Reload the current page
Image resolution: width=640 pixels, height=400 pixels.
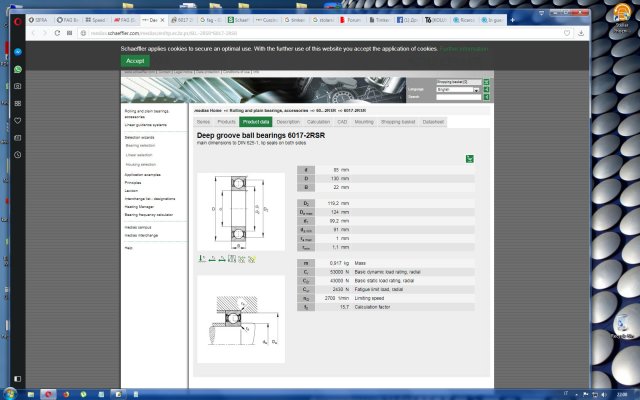tap(57, 33)
